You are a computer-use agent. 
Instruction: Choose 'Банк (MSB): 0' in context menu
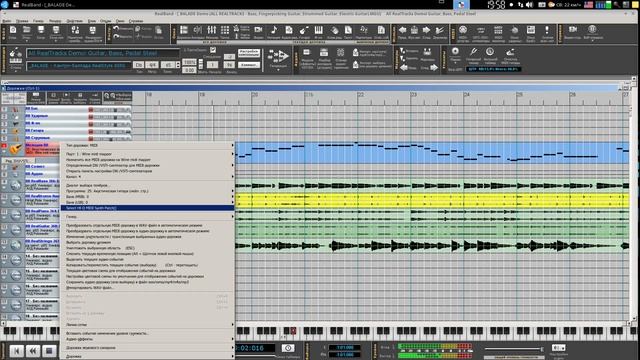click(x=148, y=197)
